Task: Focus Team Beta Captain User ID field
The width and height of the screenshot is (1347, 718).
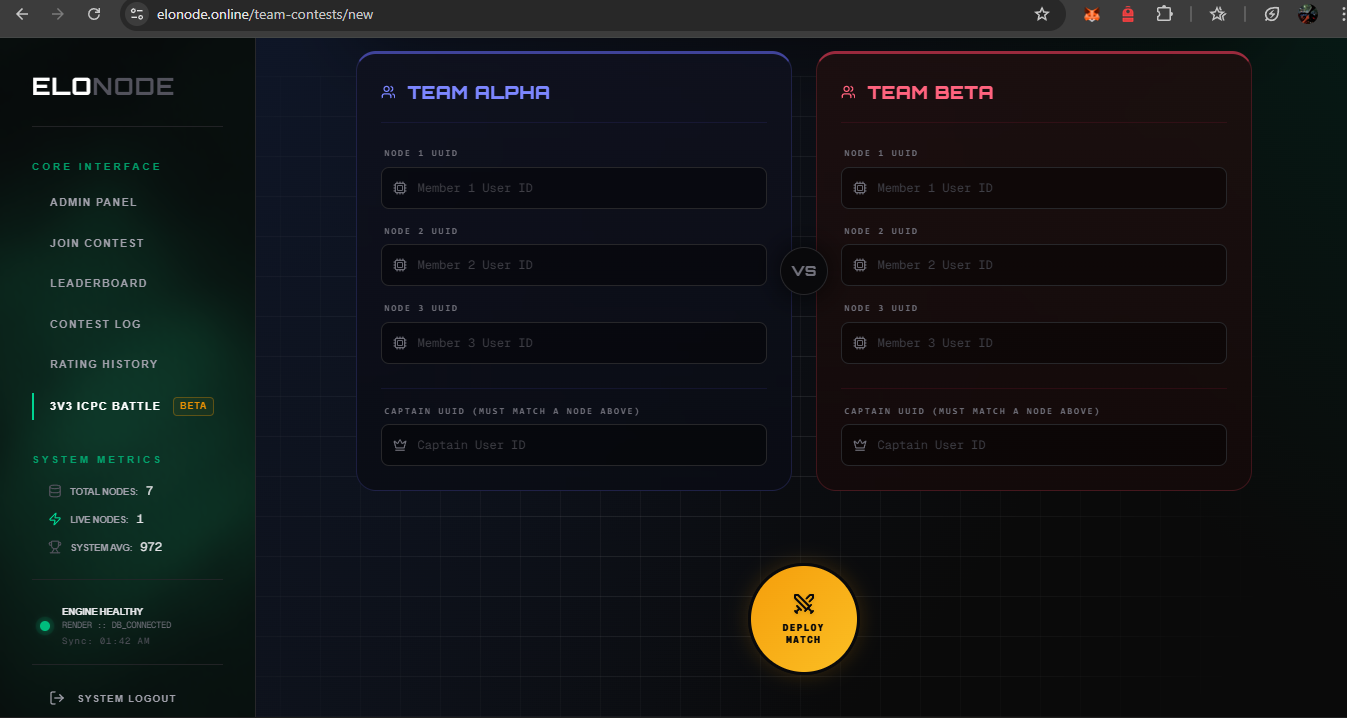Action: [1034, 445]
